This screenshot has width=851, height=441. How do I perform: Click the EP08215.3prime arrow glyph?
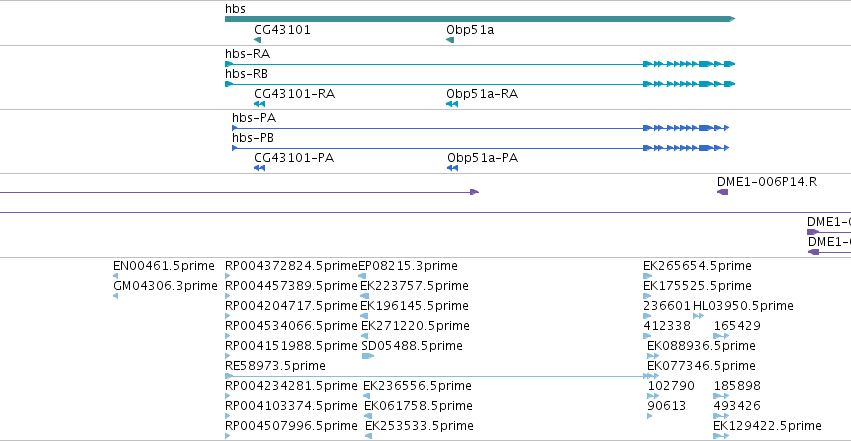(362, 276)
